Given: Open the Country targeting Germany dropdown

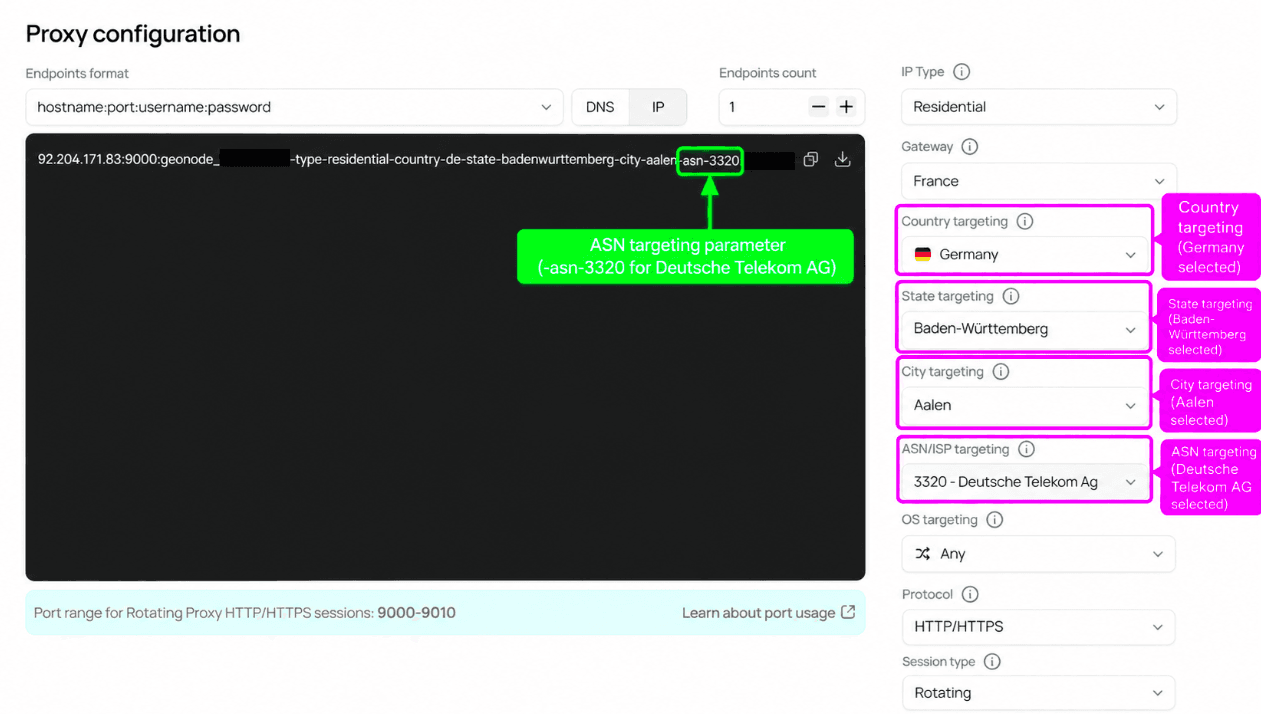Looking at the screenshot, I should pyautogui.click(x=1025, y=255).
